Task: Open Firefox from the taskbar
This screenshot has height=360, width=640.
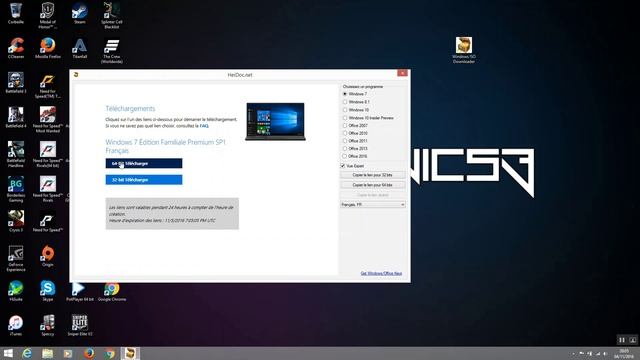Action: [x=89, y=353]
